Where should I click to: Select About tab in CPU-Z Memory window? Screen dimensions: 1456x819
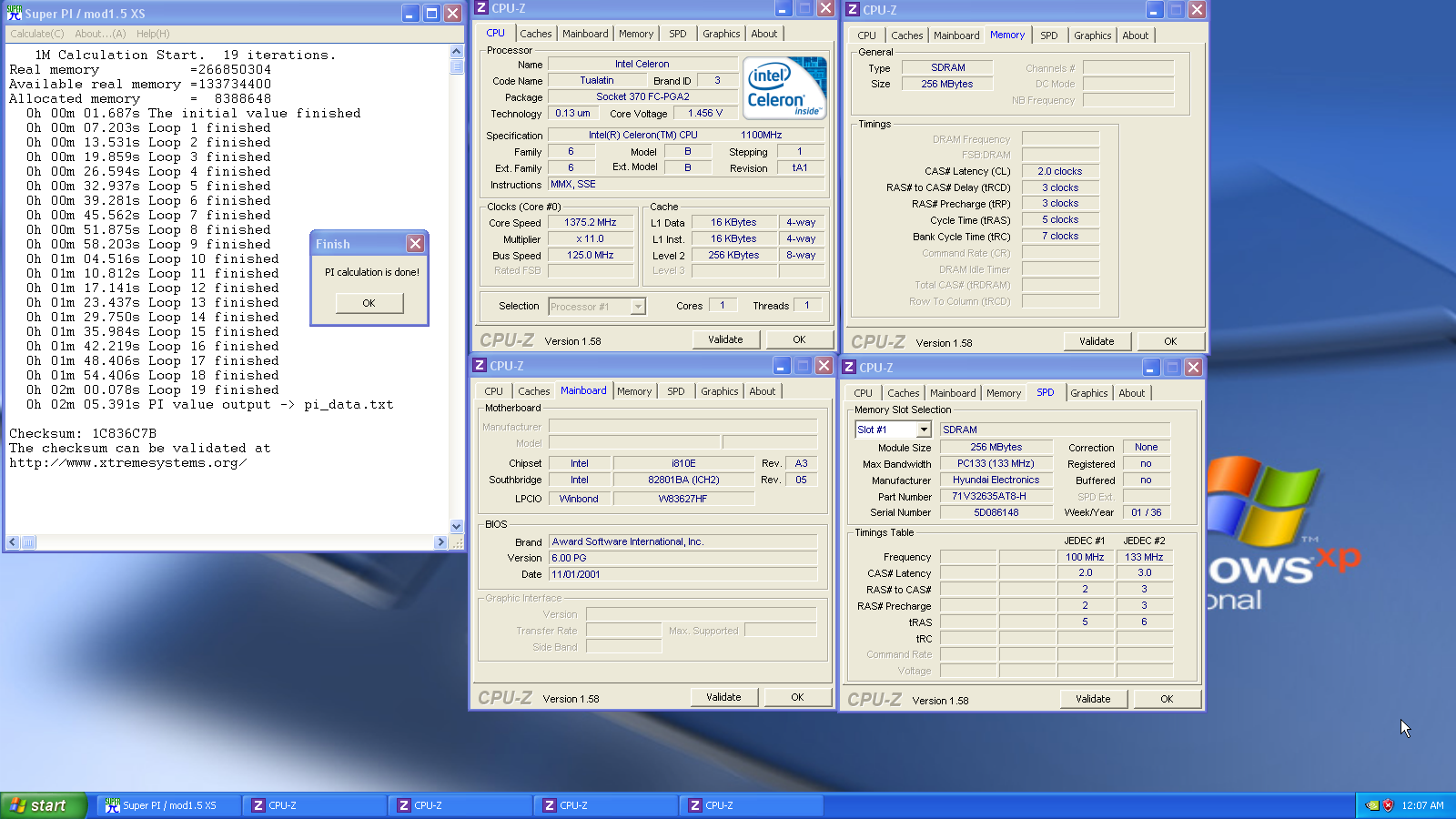[x=1136, y=35]
